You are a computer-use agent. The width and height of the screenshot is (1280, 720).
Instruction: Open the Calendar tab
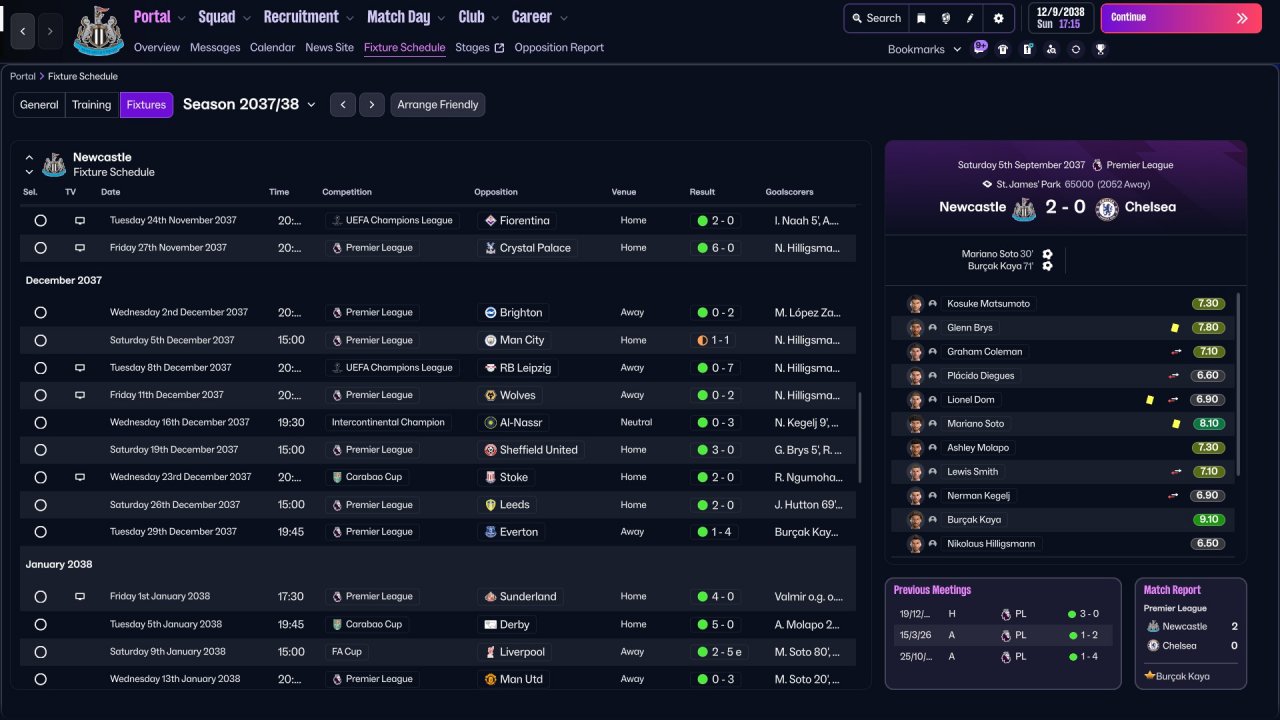pos(273,48)
